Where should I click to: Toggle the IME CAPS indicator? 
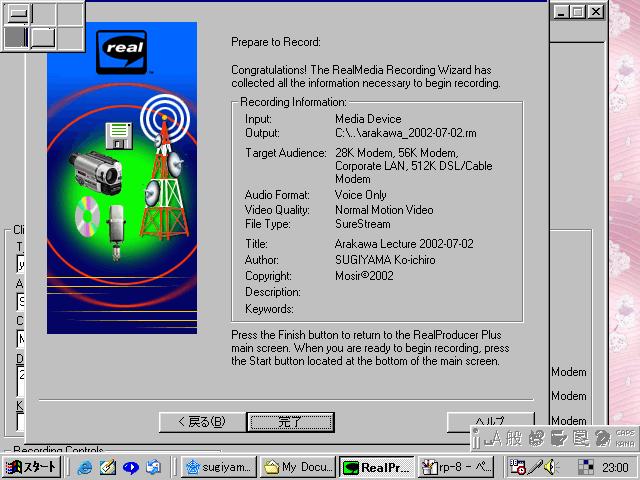(x=624, y=433)
